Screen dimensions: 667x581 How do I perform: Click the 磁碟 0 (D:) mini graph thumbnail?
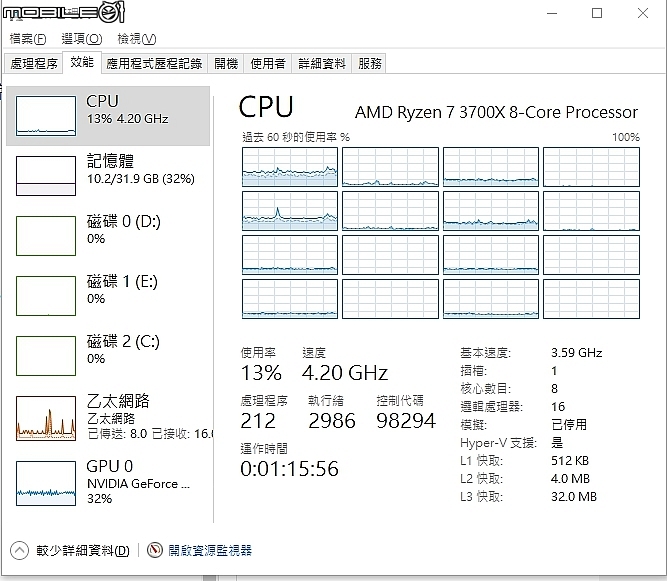point(46,236)
